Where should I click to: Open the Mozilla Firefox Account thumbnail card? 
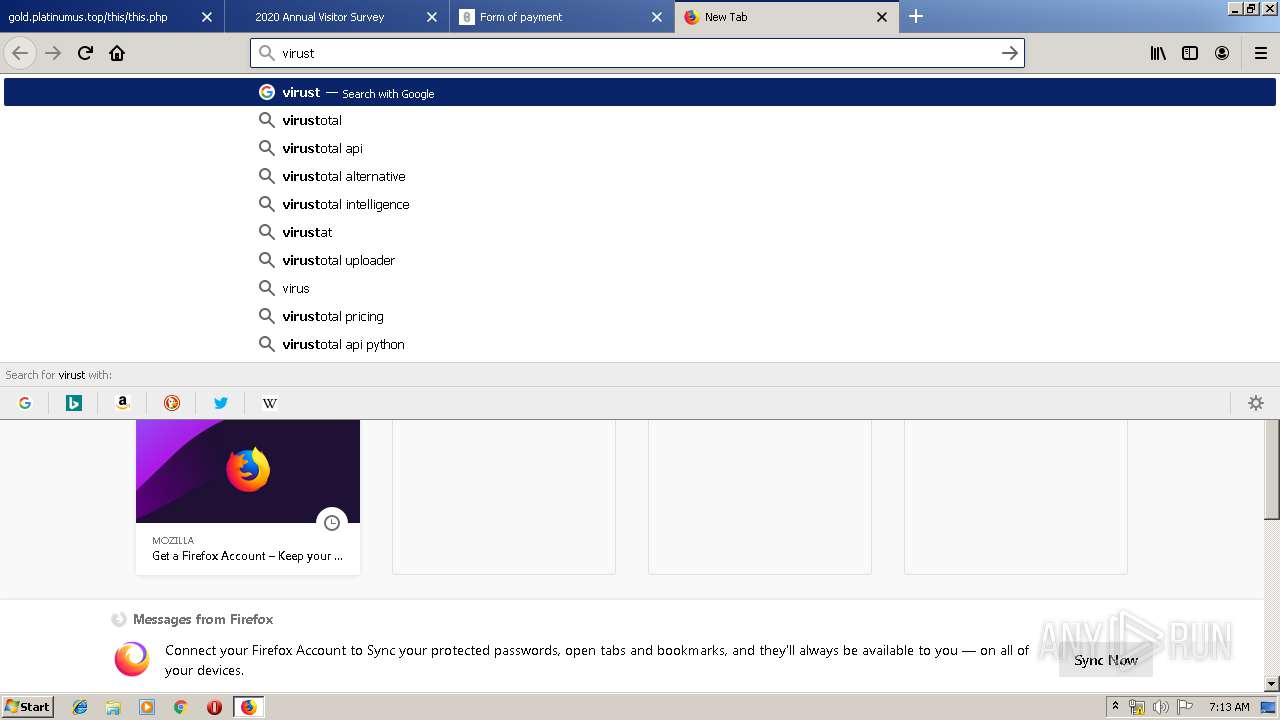tap(248, 497)
